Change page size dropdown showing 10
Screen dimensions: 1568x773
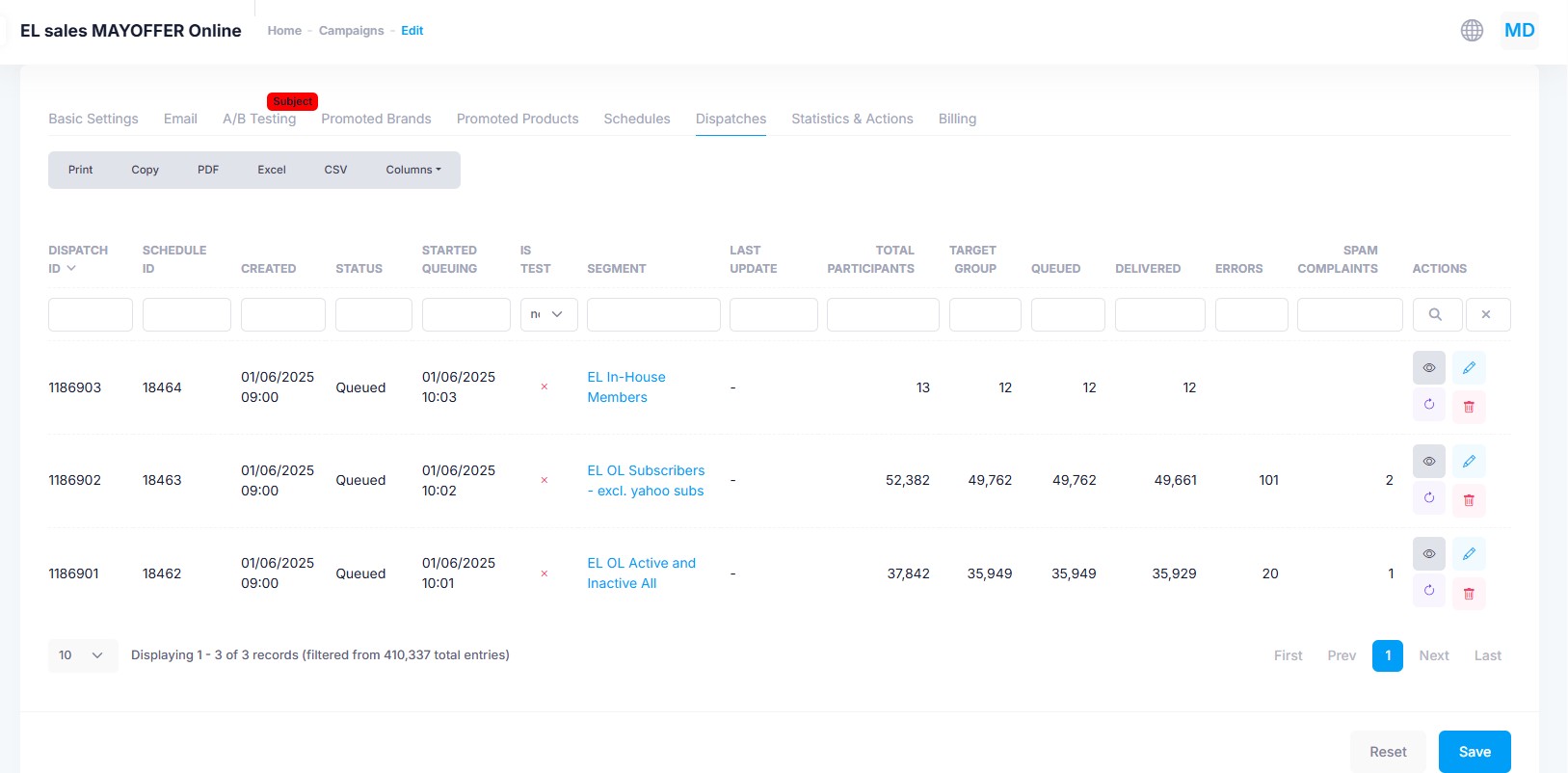coord(83,655)
